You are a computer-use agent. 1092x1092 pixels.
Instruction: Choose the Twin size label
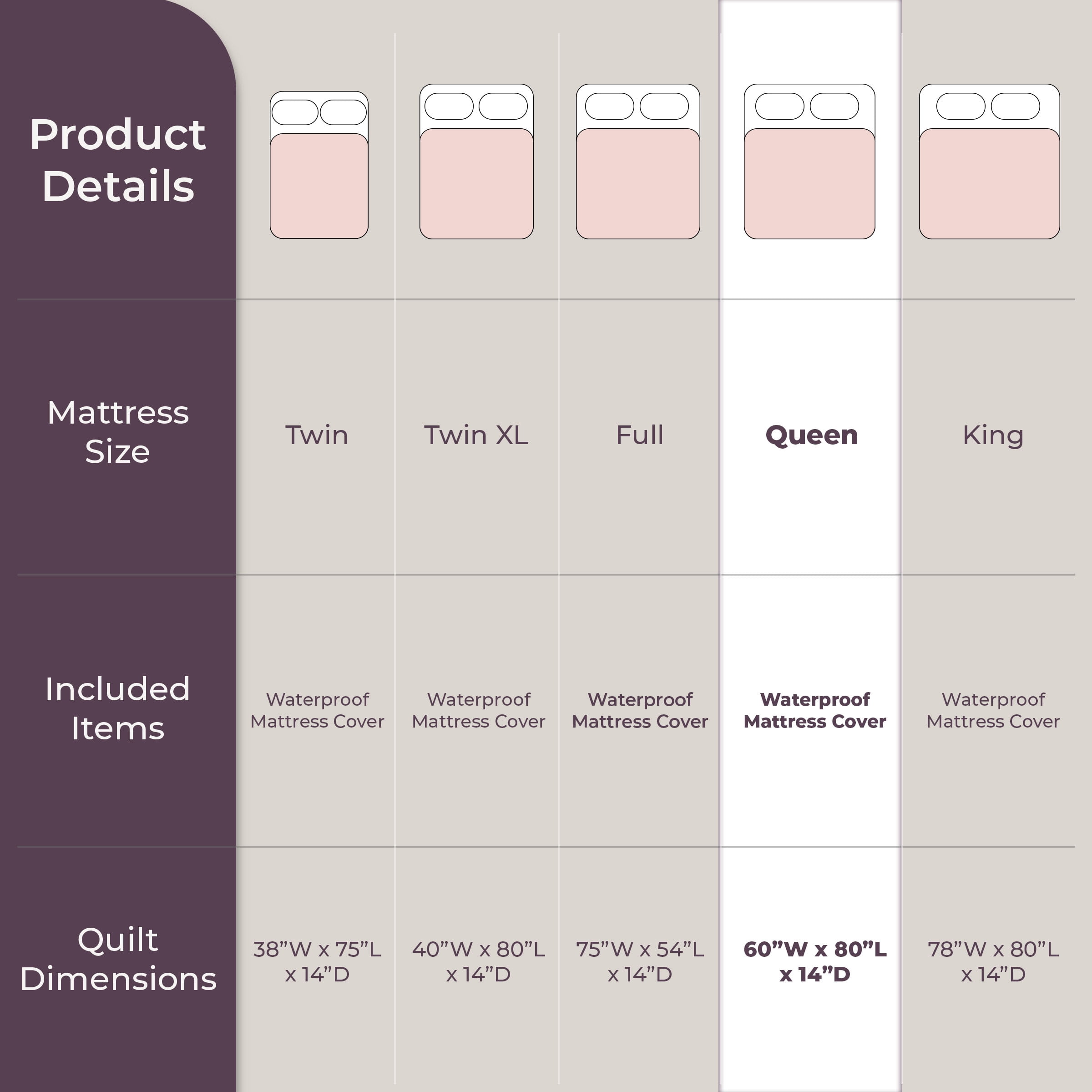pos(317,435)
